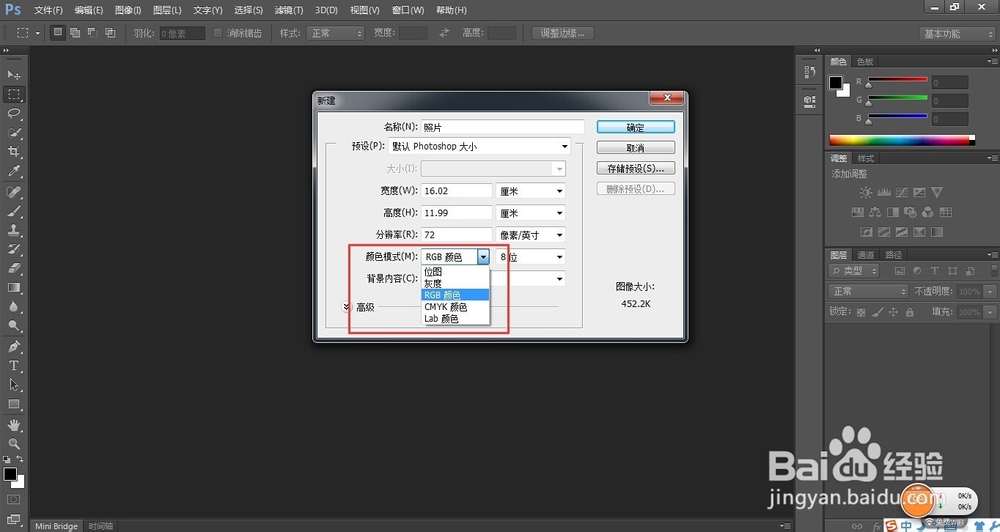Click the red R channel slider
This screenshot has height=532, width=1000.
coord(897,80)
